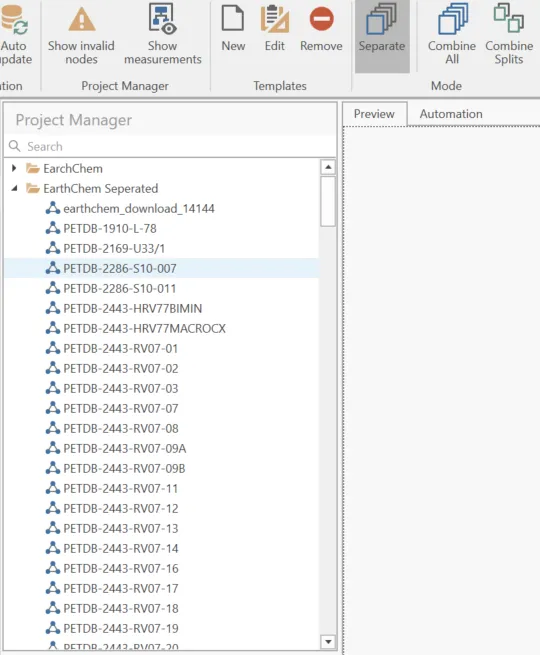Click node icon of PETDB-2443-RV07-07

(x=53, y=408)
